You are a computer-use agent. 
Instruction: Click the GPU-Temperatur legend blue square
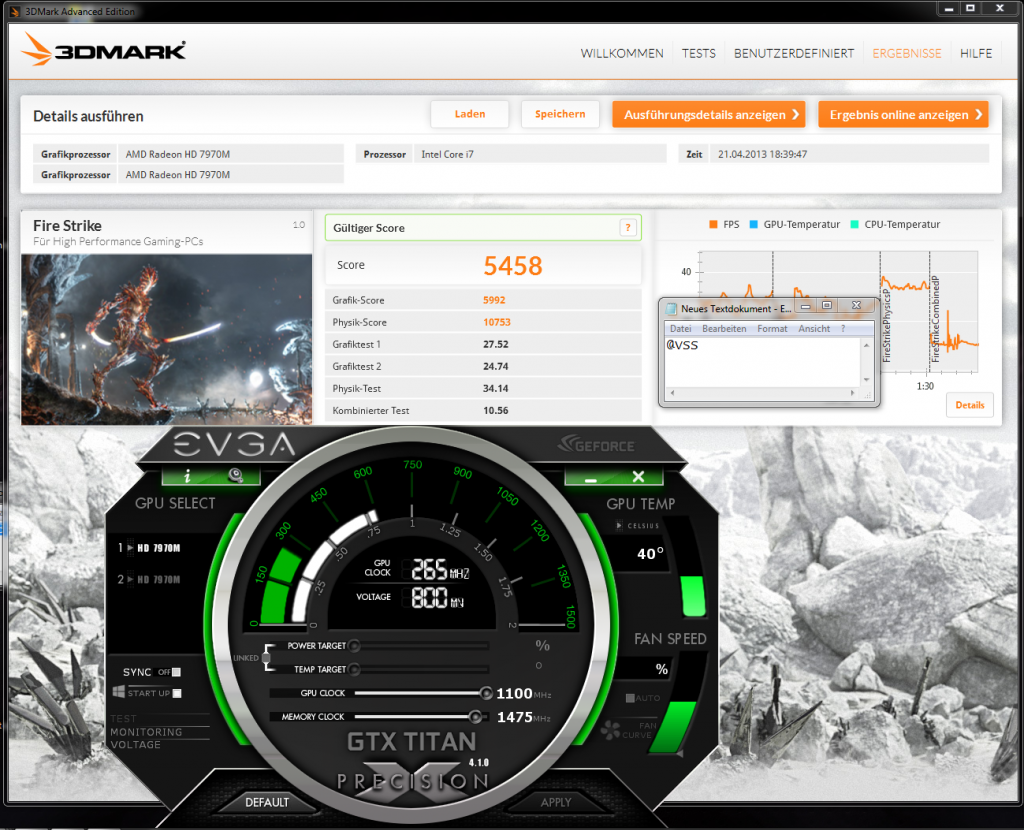coord(754,225)
